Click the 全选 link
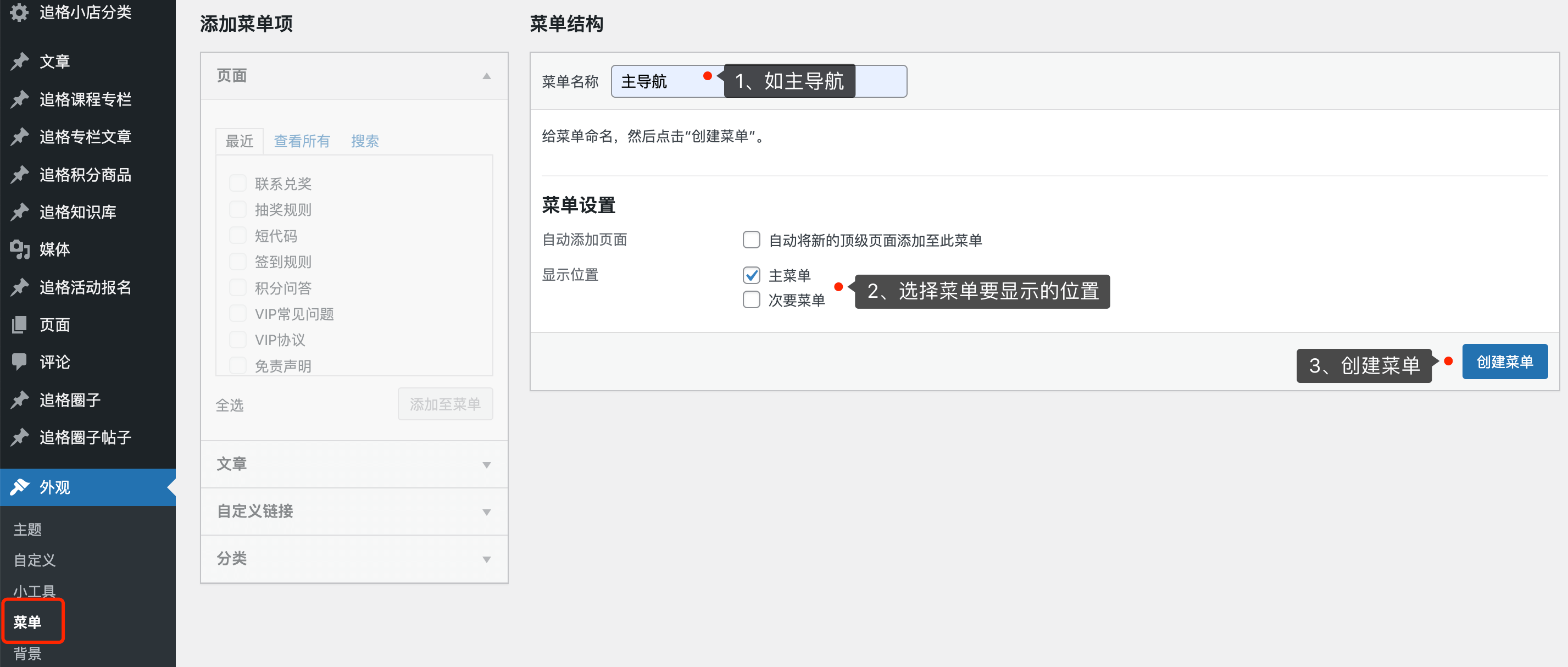 click(230, 405)
